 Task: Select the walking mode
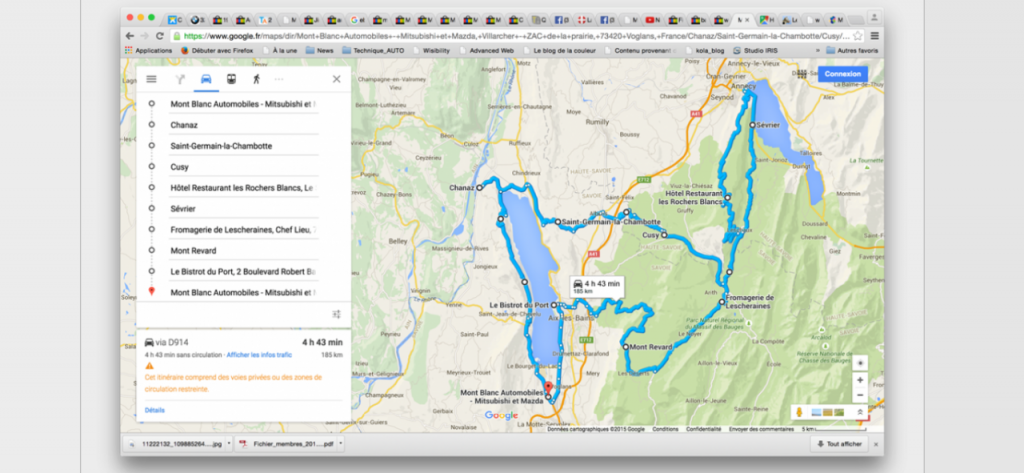[256, 79]
